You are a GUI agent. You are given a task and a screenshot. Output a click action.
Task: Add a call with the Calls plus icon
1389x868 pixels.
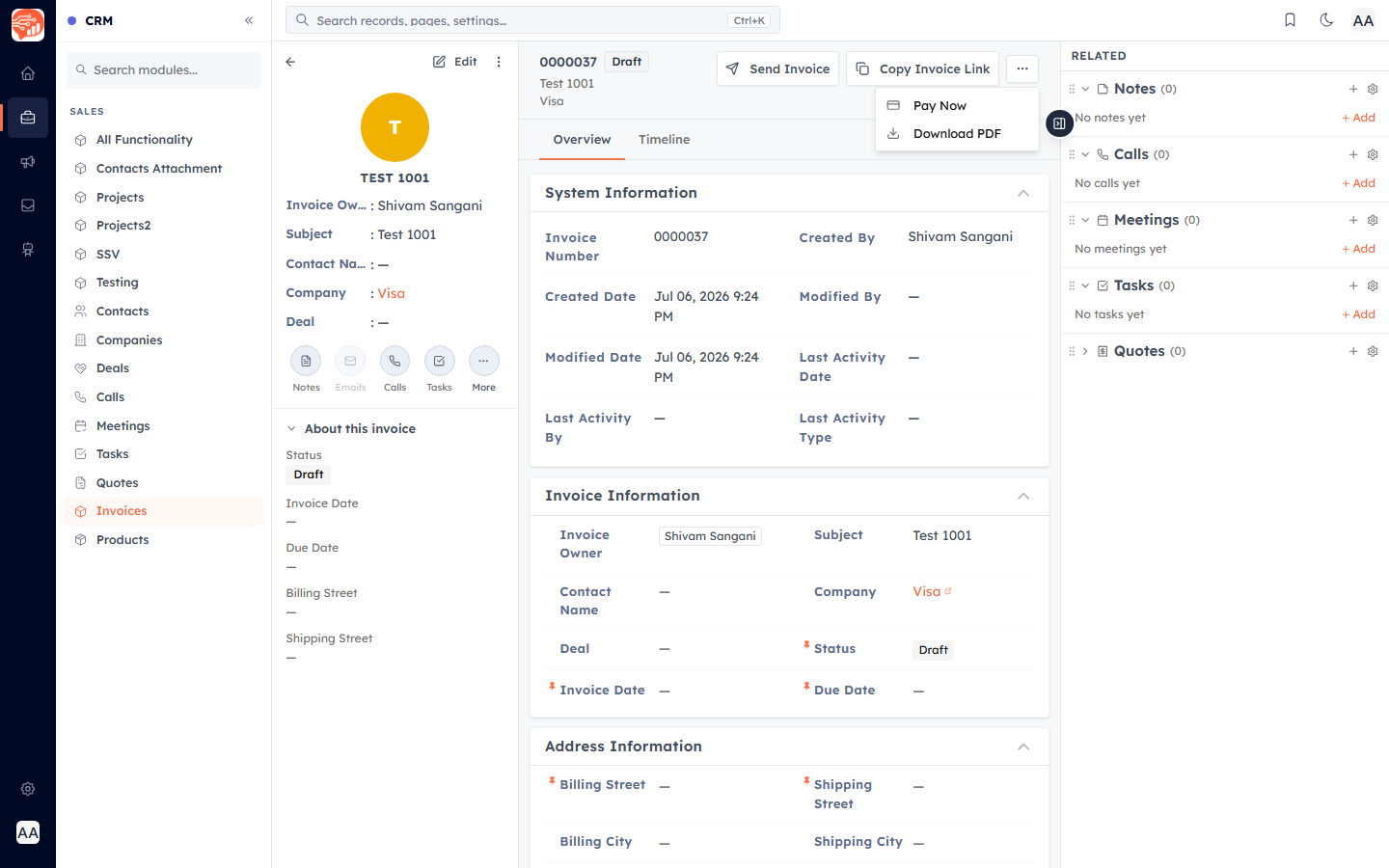(1353, 154)
